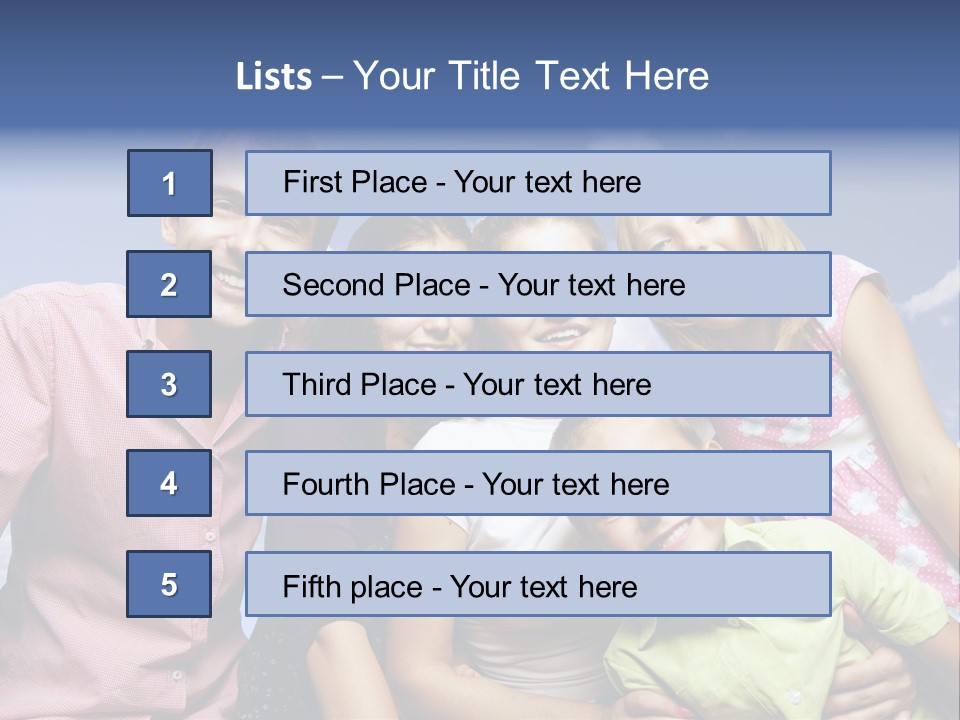Click the bold word Lists in title
This screenshot has height=720, width=960.
pos(274,76)
